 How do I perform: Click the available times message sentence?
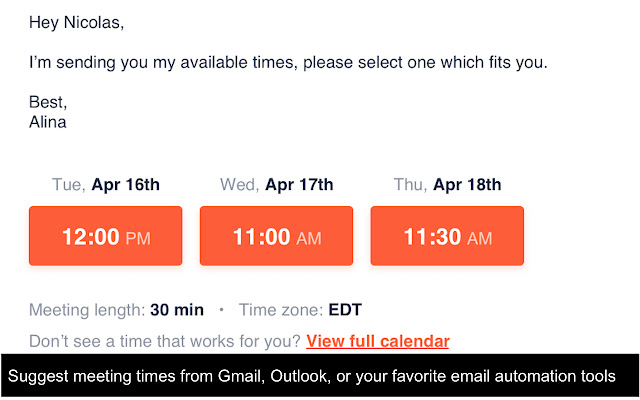pyautogui.click(x=288, y=62)
